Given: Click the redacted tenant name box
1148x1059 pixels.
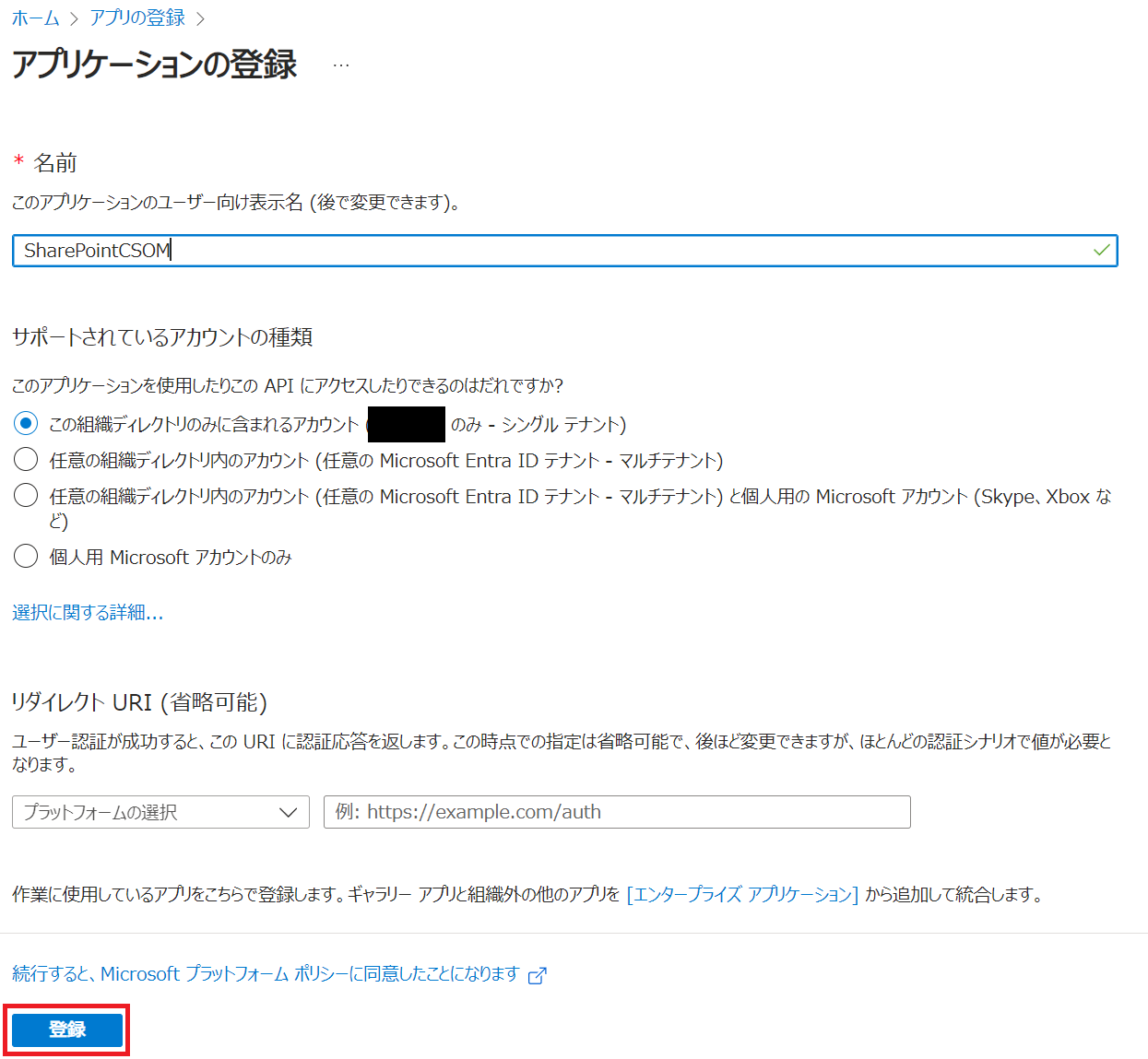Looking at the screenshot, I should (406, 424).
